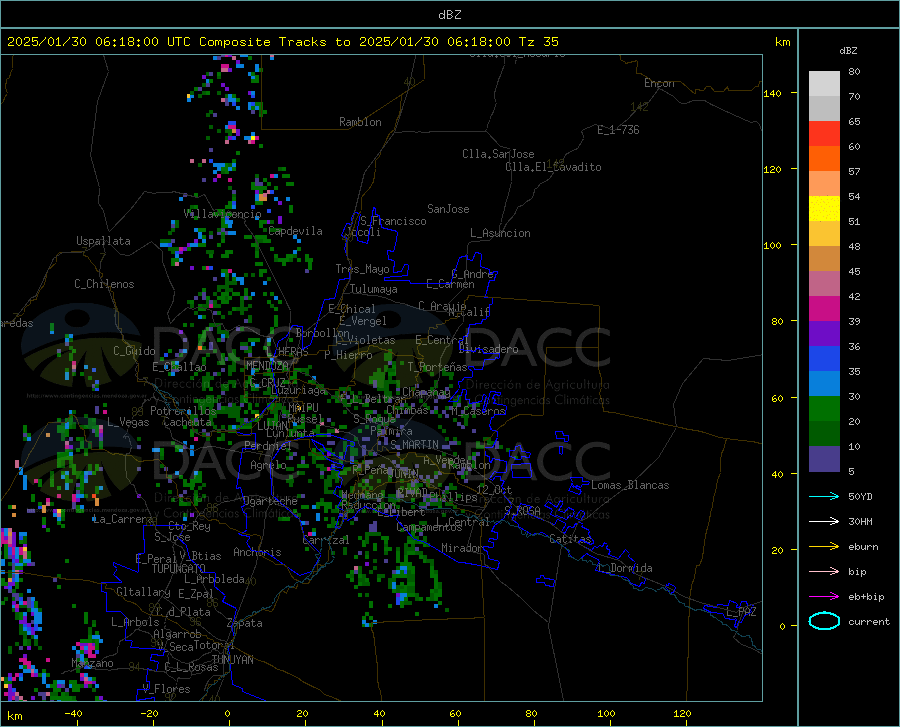The height and width of the screenshot is (727, 900).
Task: Click the 120 km tick on the horizontal axis
Action: pos(682,713)
